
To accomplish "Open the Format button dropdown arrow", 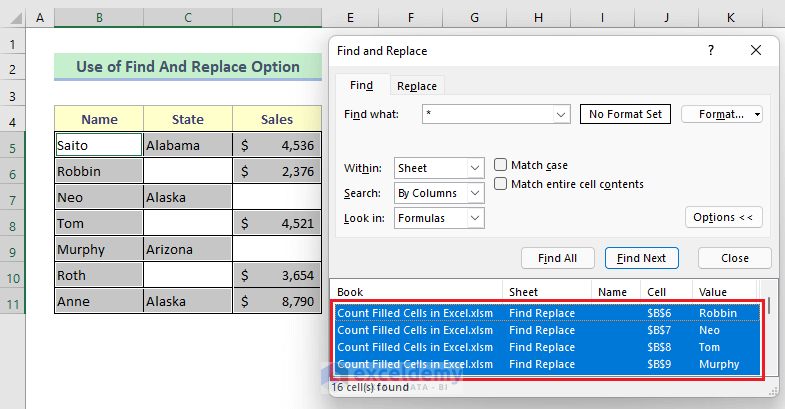I will 756,115.
